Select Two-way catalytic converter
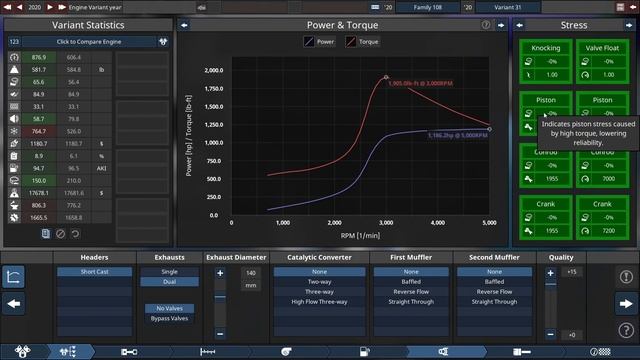This screenshot has width=640, height=360. pyautogui.click(x=319, y=282)
